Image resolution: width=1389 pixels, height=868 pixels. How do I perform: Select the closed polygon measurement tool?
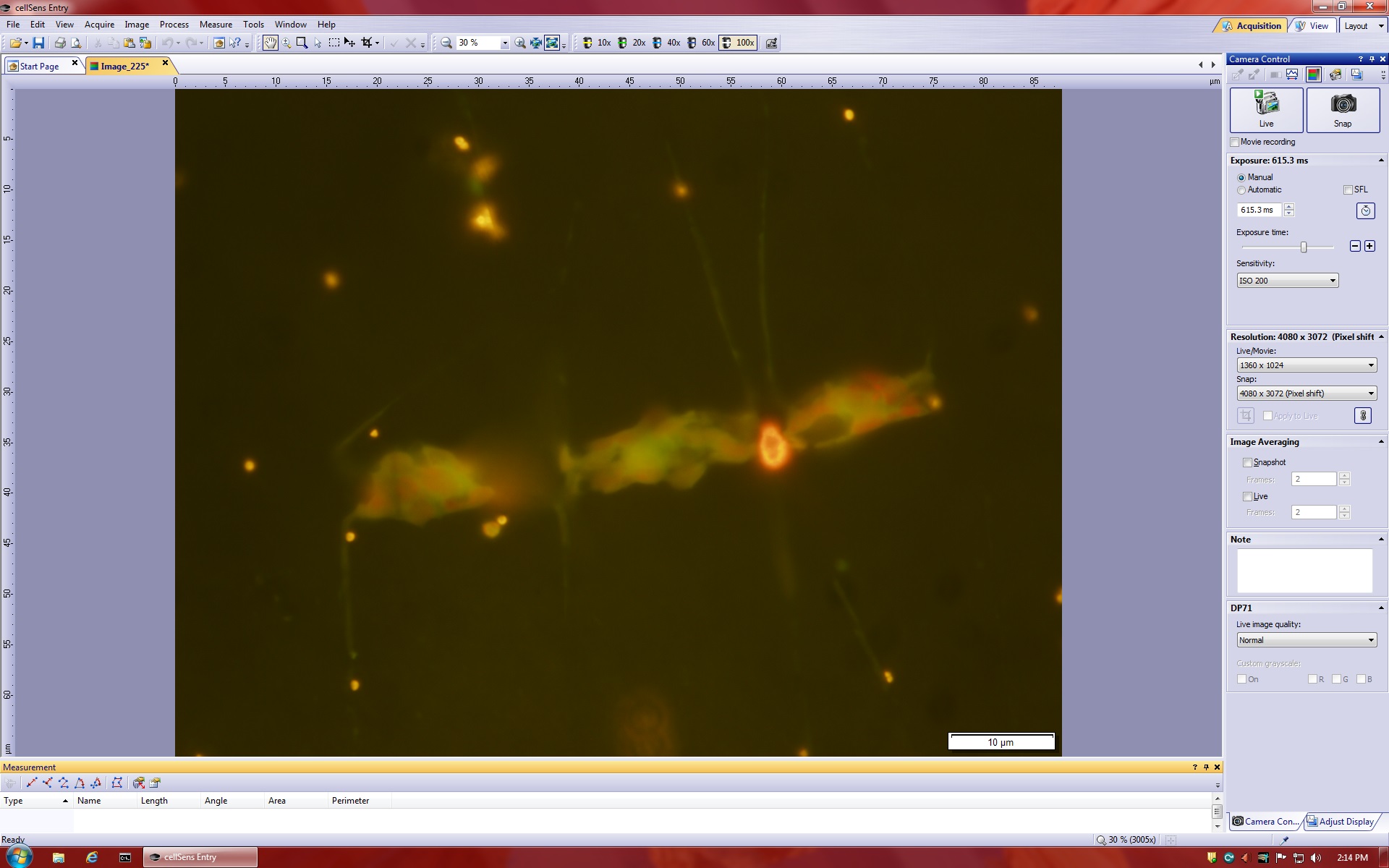[x=116, y=783]
